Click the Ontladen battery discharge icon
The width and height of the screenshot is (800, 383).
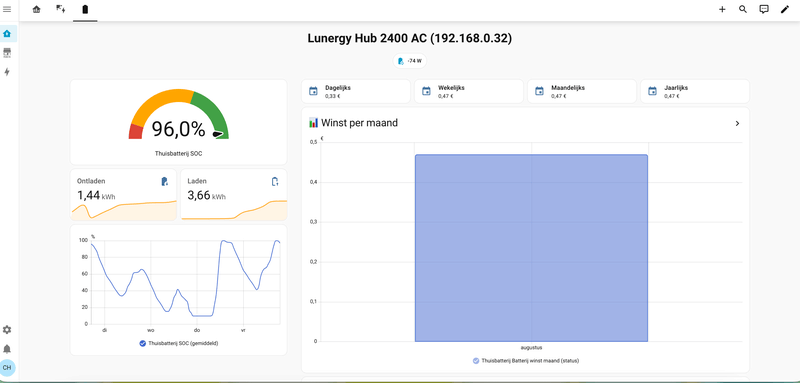pyautogui.click(x=164, y=182)
